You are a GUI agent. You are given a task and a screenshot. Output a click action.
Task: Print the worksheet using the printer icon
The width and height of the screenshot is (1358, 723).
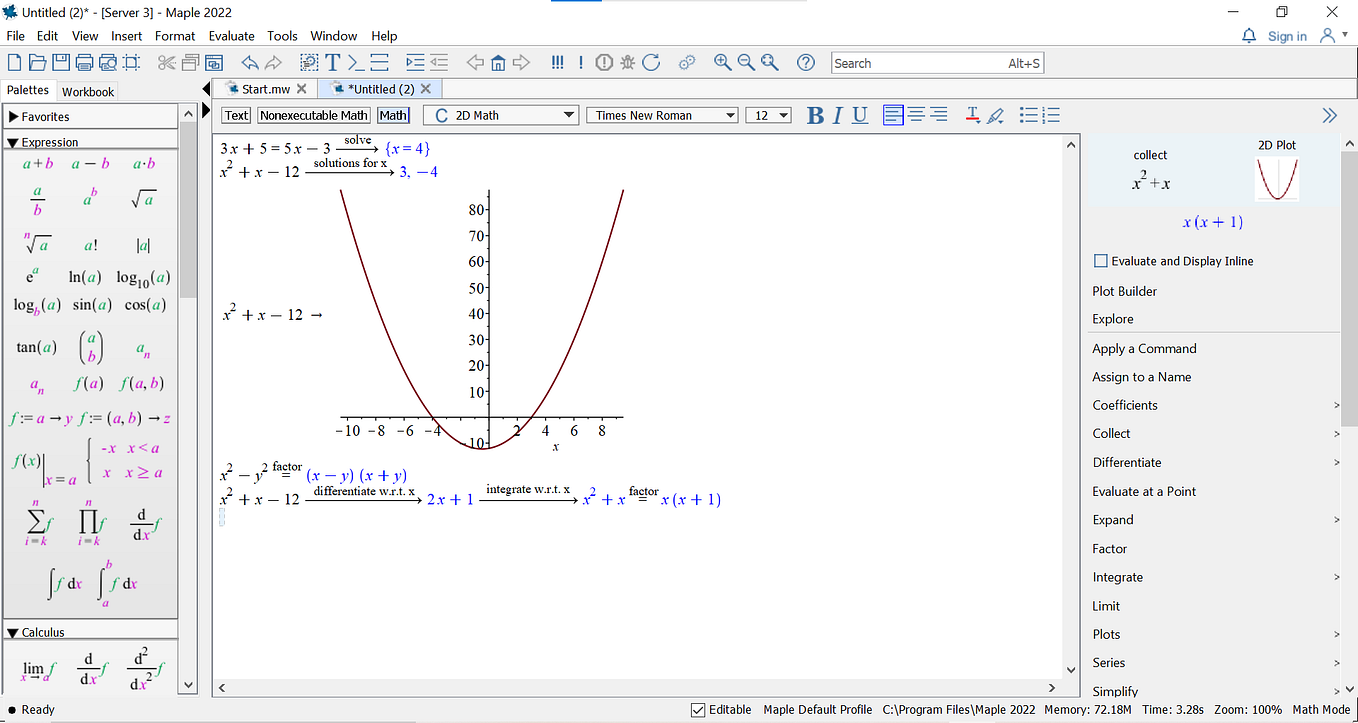(85, 63)
